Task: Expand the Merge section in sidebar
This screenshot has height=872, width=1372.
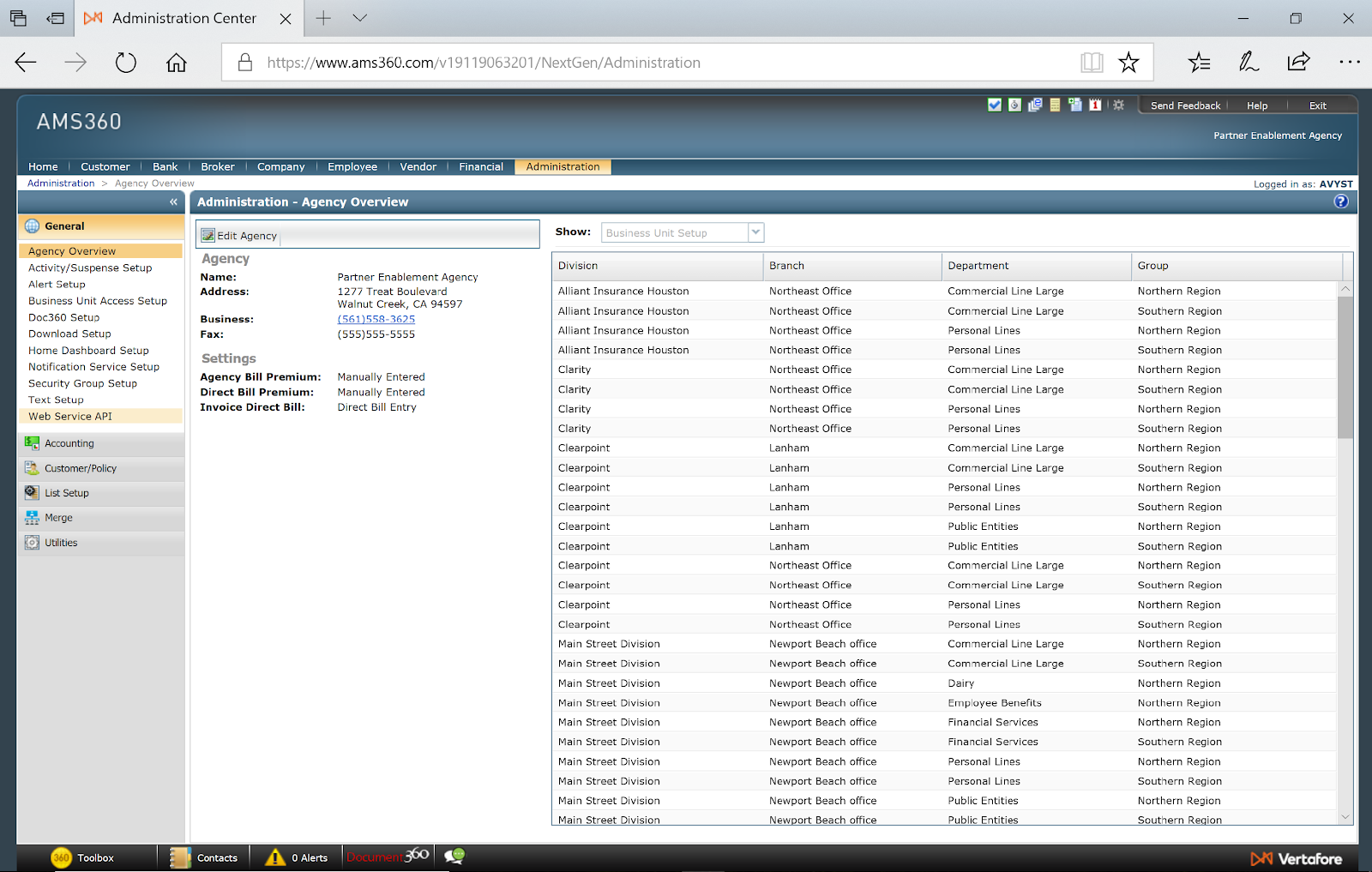Action: [101, 518]
